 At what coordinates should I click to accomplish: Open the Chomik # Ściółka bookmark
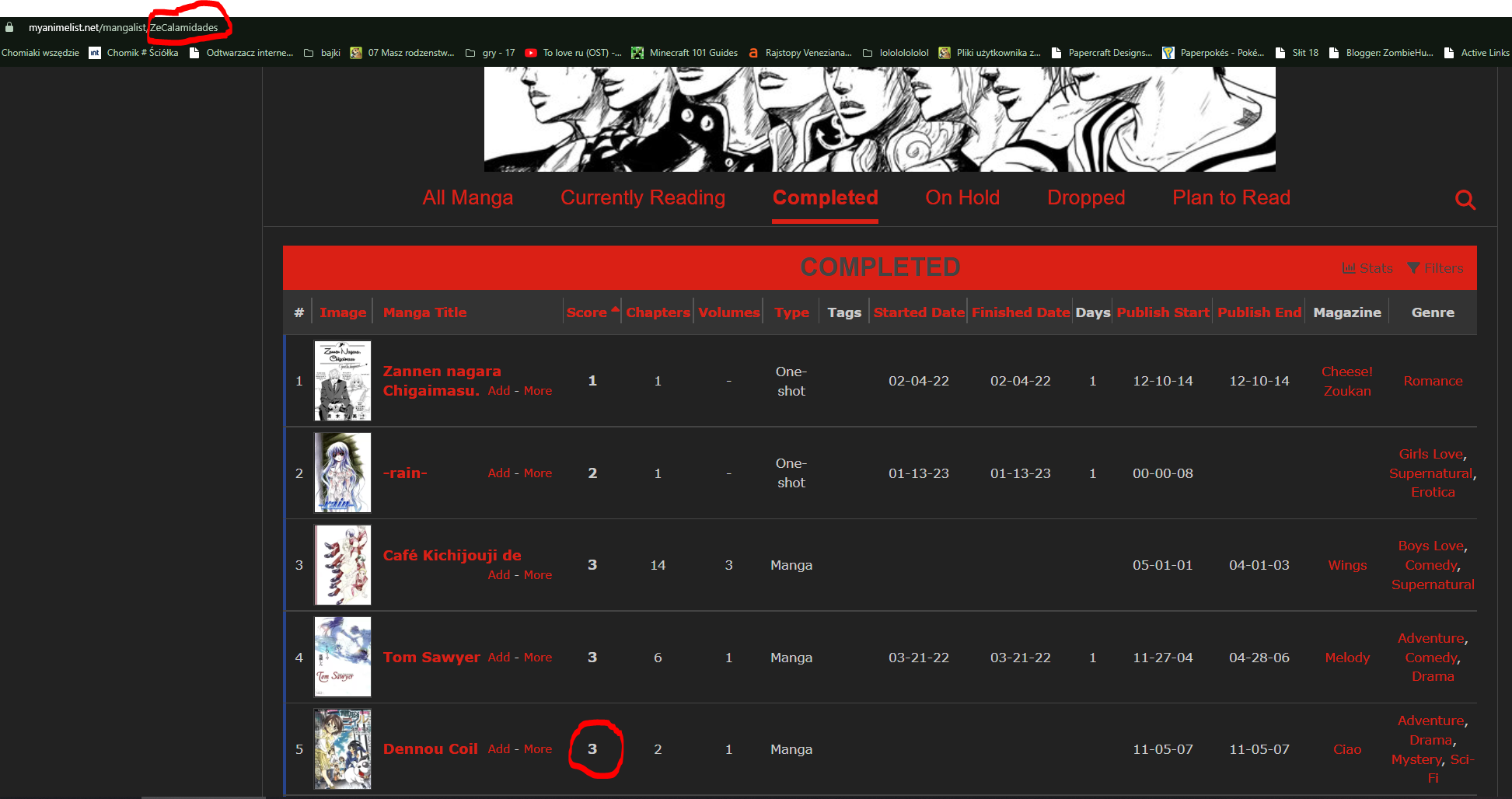pos(134,53)
